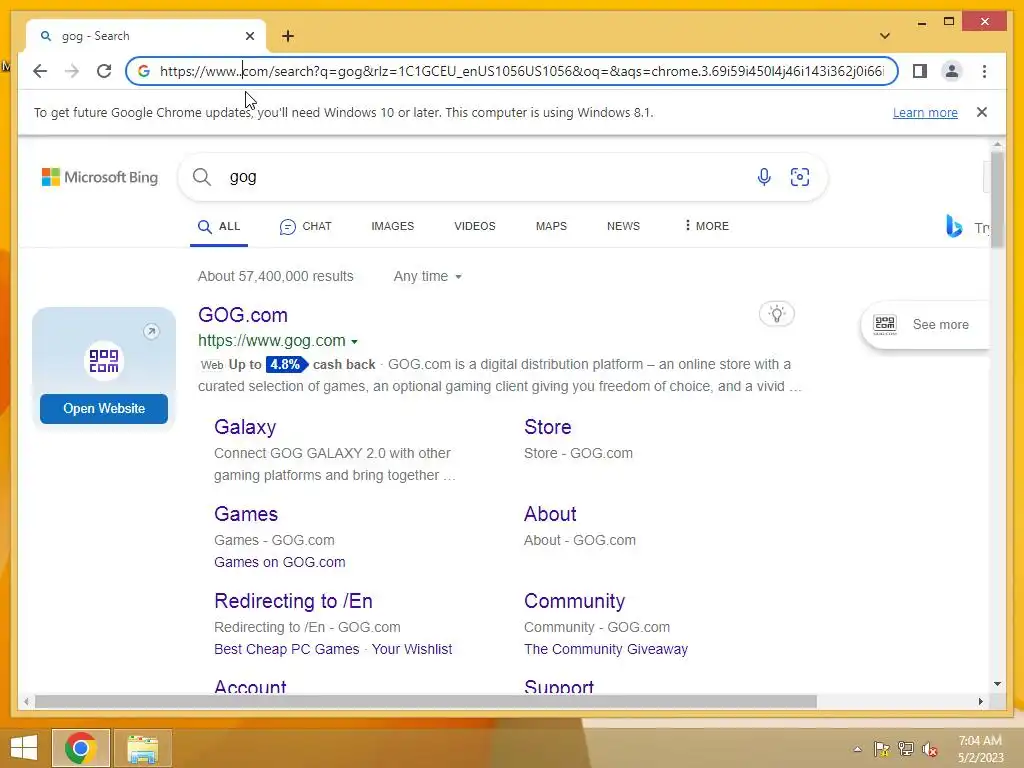Follow the Learn more link
Viewport: 1024px width, 768px height.
[x=925, y=112]
